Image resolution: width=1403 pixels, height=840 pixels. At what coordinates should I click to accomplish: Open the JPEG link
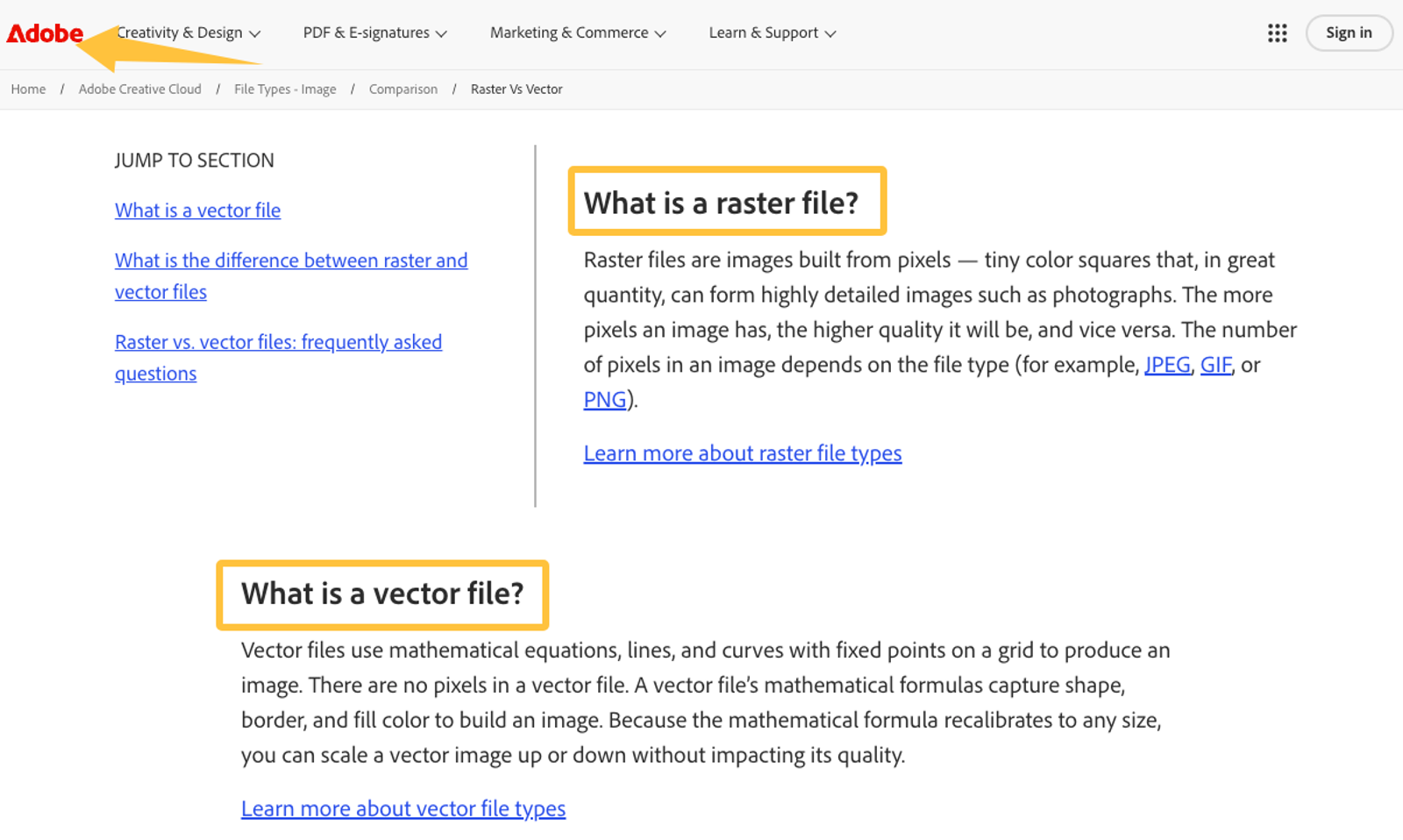pyautogui.click(x=1167, y=365)
